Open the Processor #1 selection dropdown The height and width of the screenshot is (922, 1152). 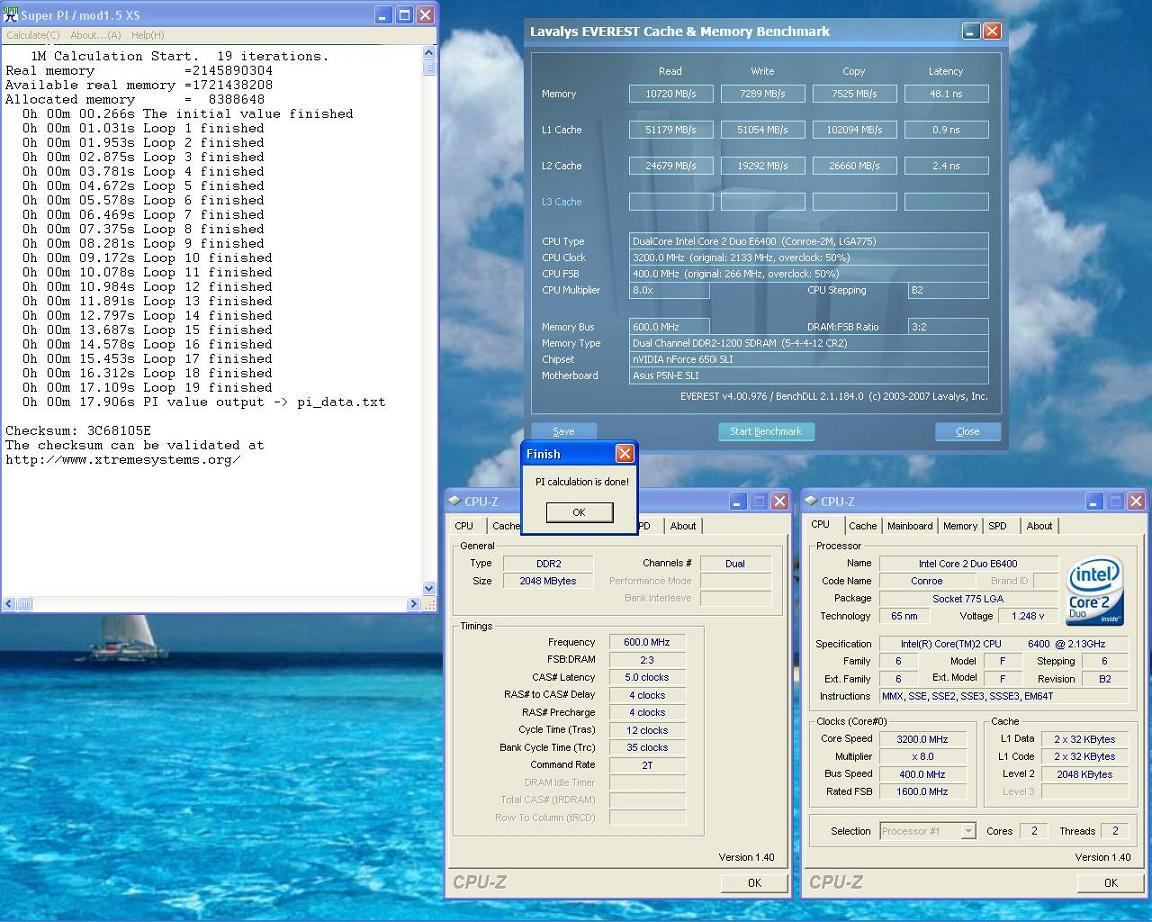click(928, 832)
